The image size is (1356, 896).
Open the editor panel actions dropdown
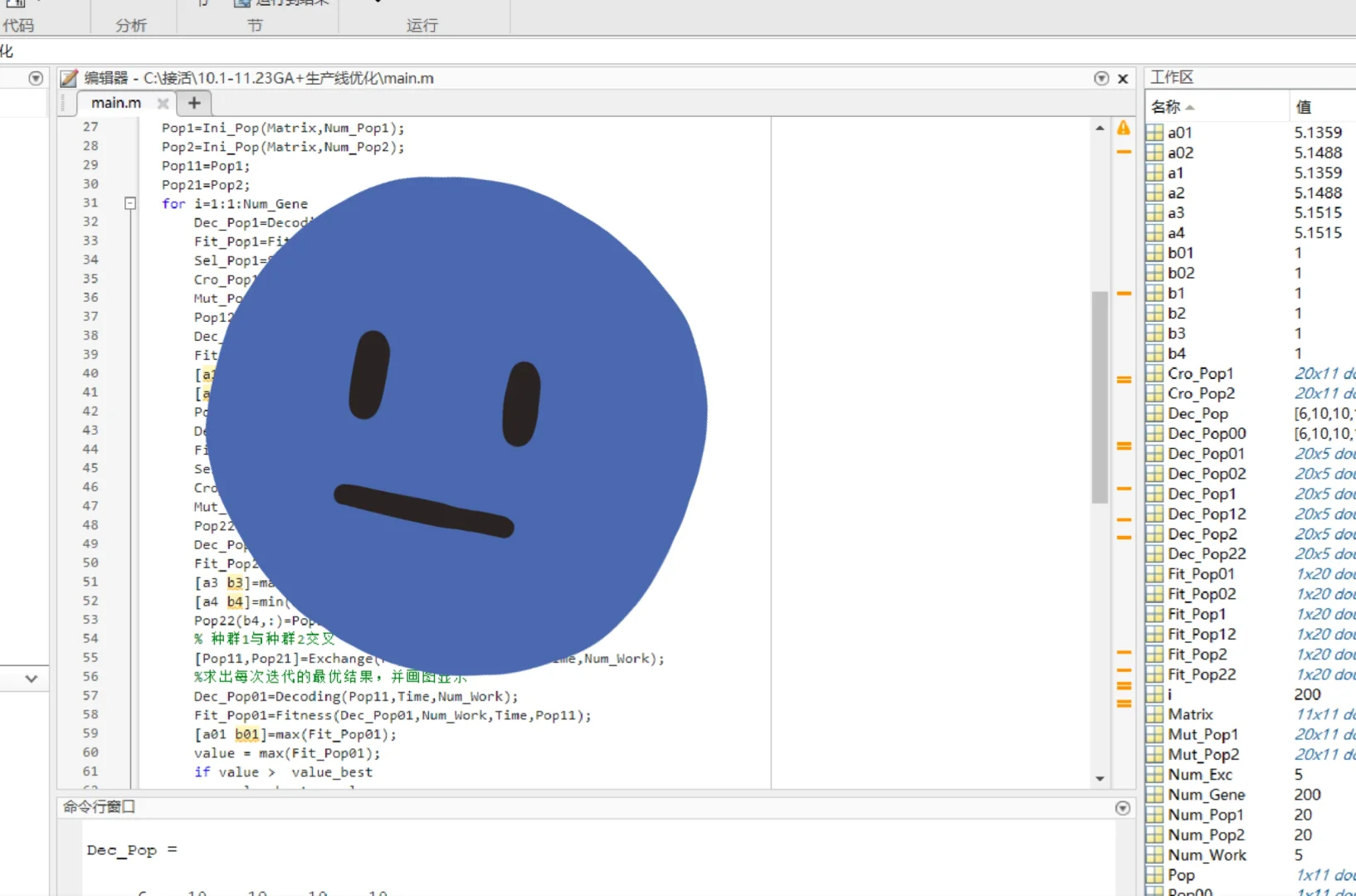point(1101,78)
